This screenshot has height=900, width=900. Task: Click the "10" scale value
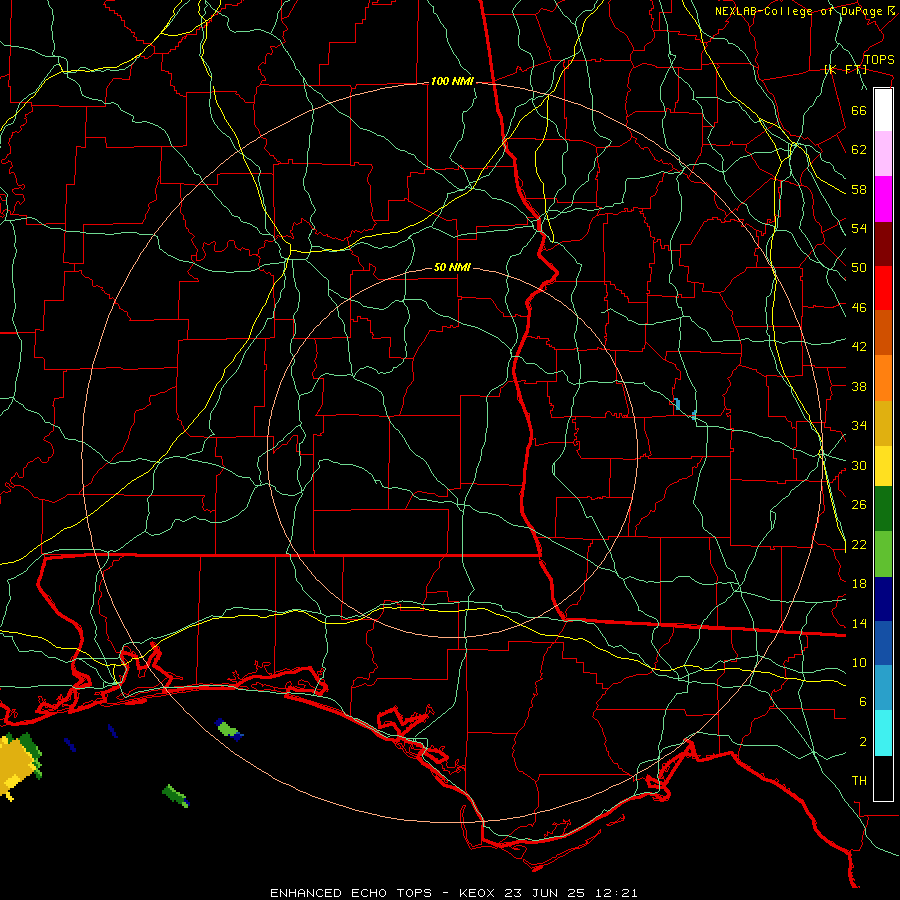pyautogui.click(x=859, y=662)
